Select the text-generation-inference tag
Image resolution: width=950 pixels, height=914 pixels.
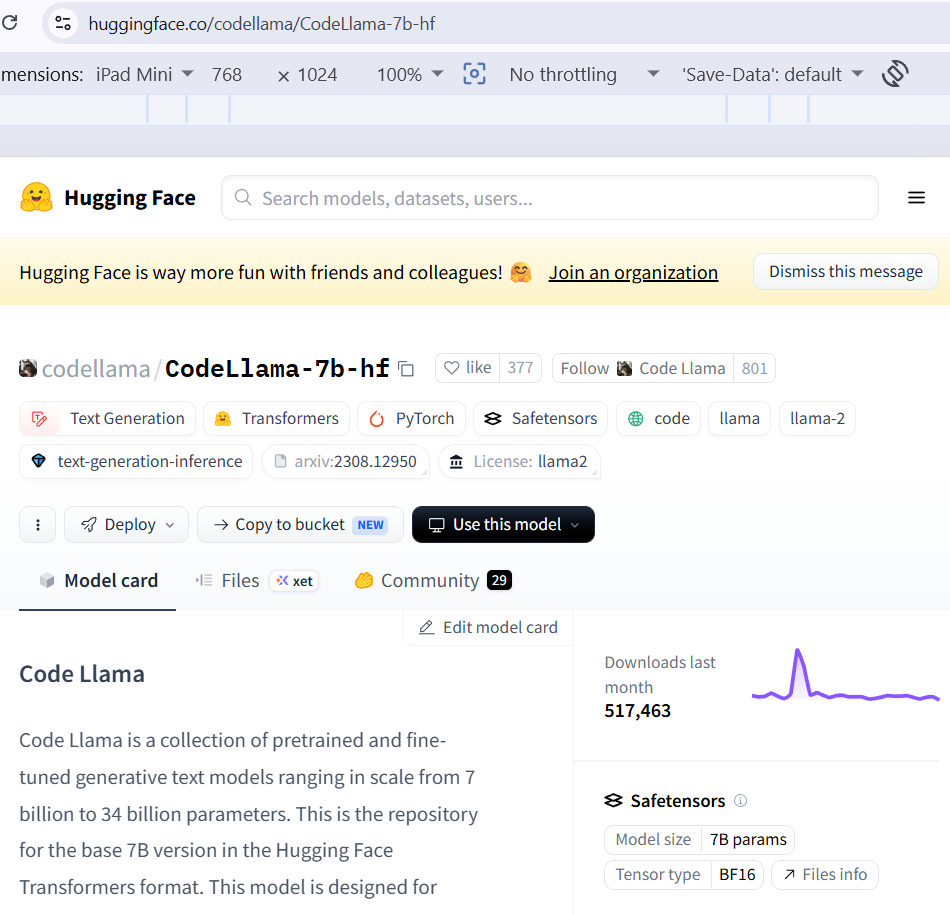coord(136,462)
